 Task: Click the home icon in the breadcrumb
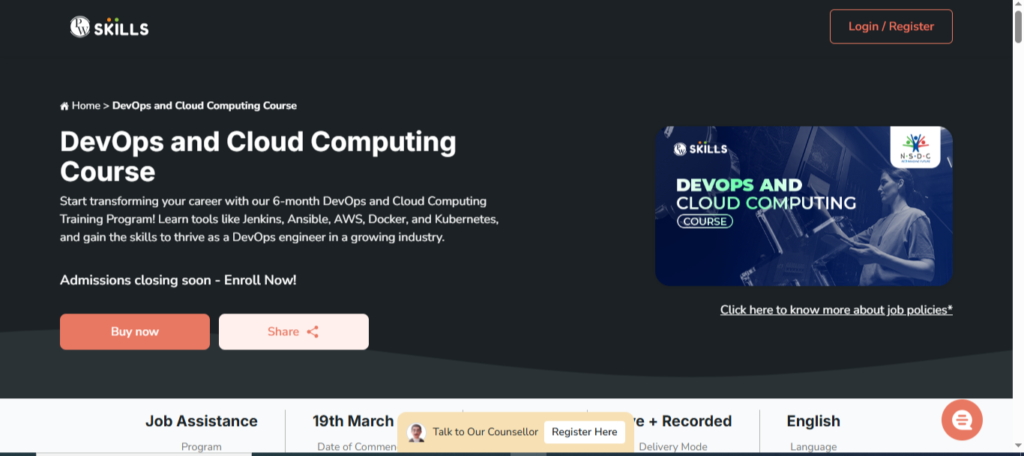65,106
